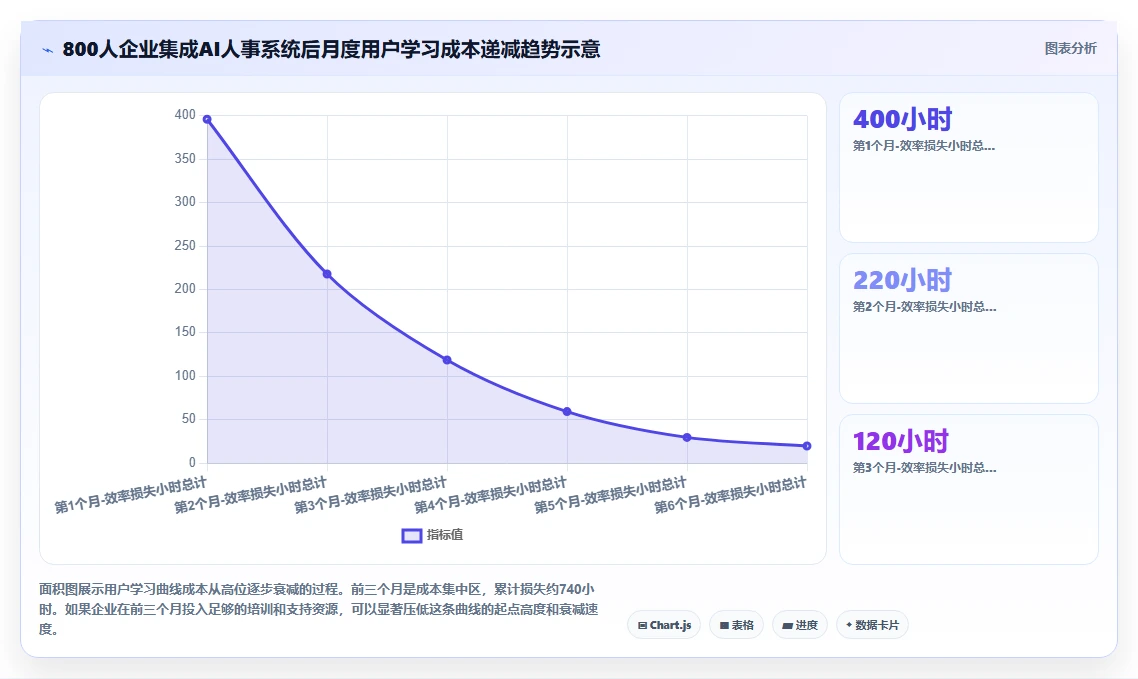
Task: Click x-axis label 第1个月-效率损失小时总计
Action: pyautogui.click(x=131, y=495)
